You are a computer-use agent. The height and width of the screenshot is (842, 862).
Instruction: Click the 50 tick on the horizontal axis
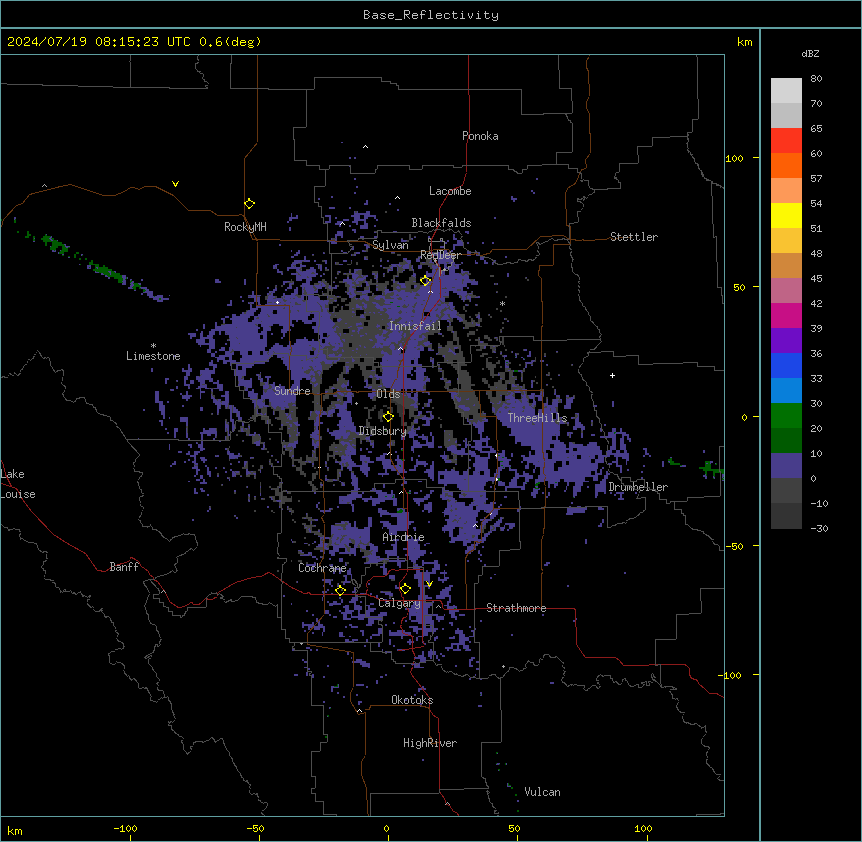tap(514, 828)
